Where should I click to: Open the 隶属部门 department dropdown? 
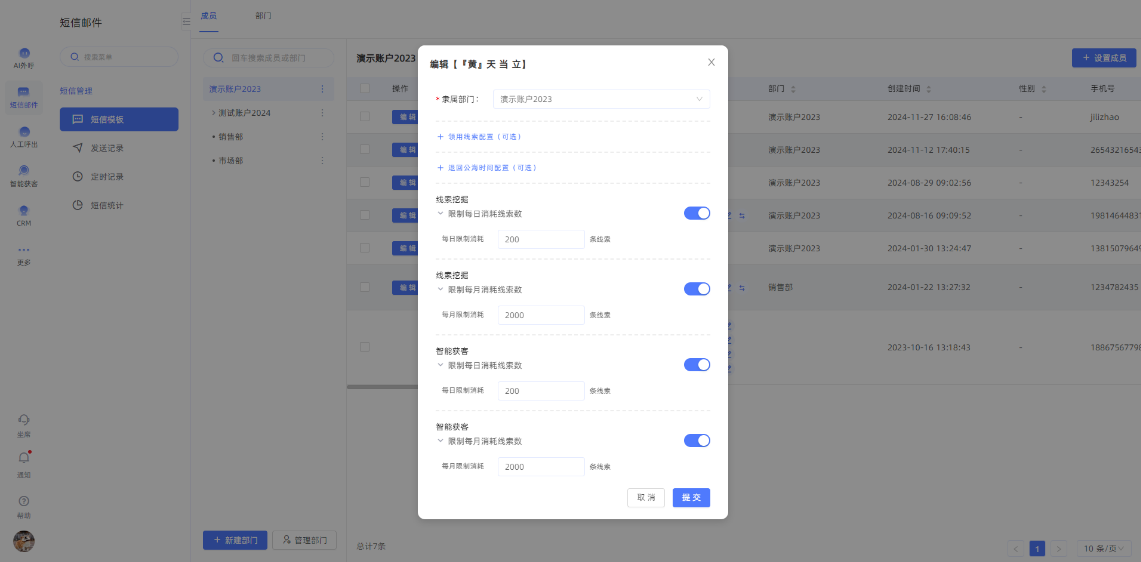601,99
